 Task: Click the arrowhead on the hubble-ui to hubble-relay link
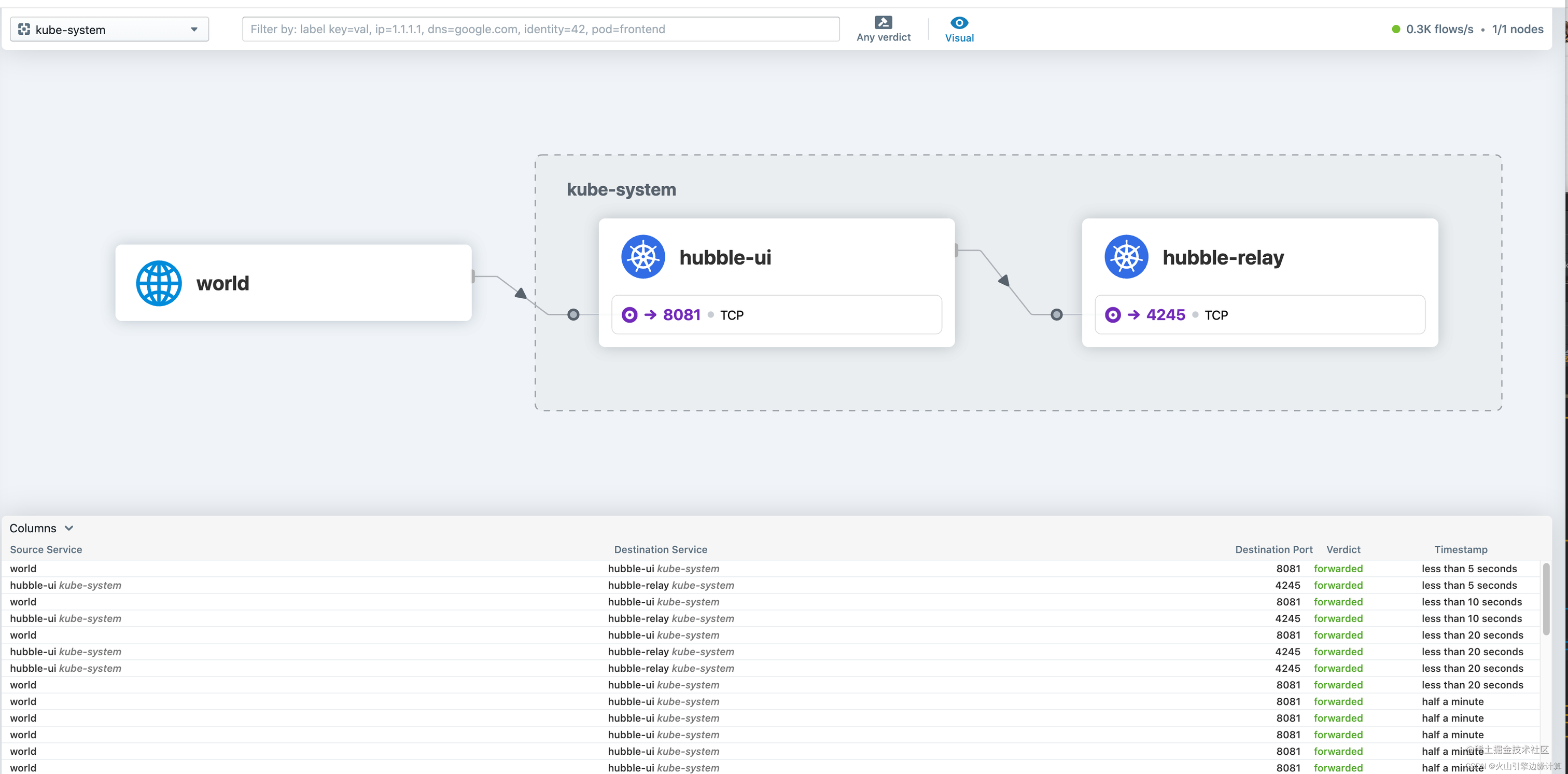coord(1004,280)
